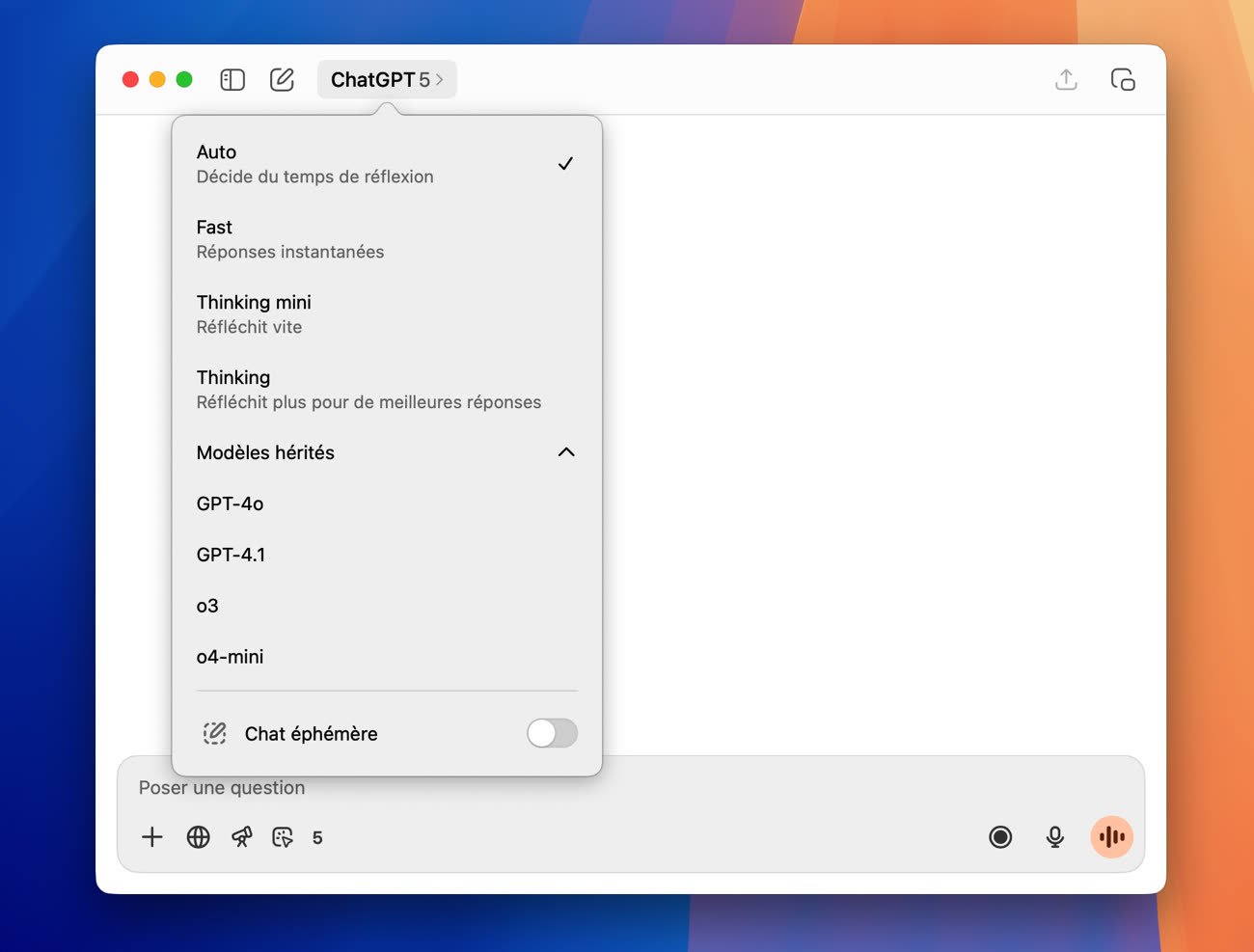Click the record circle icon

click(1000, 837)
